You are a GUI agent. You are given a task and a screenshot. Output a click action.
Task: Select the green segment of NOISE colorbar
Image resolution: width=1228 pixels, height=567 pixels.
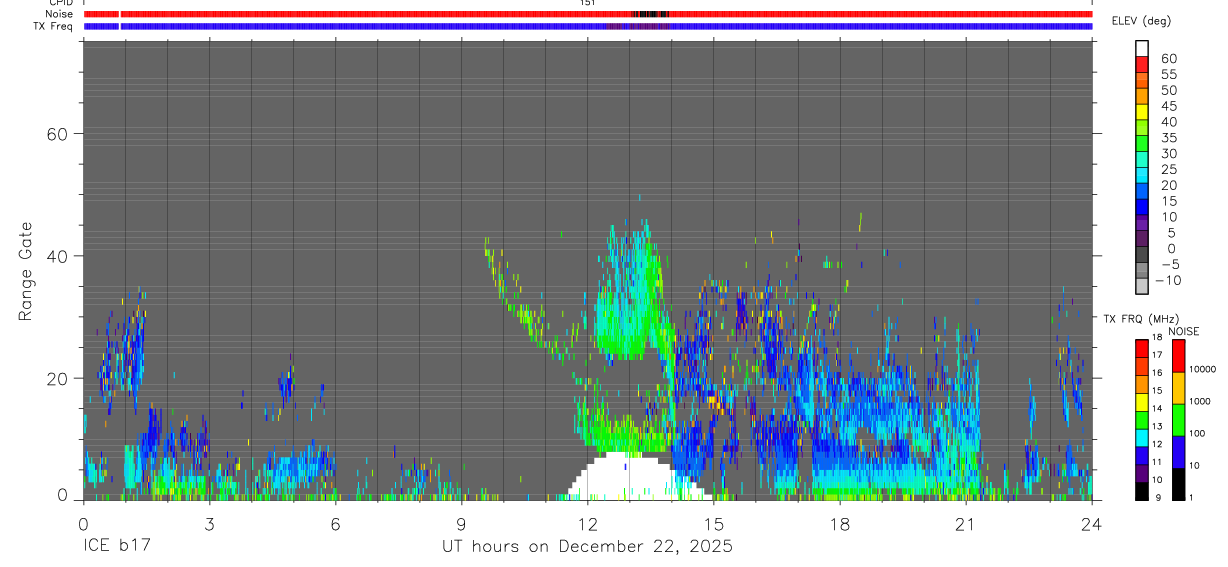pos(1178,420)
